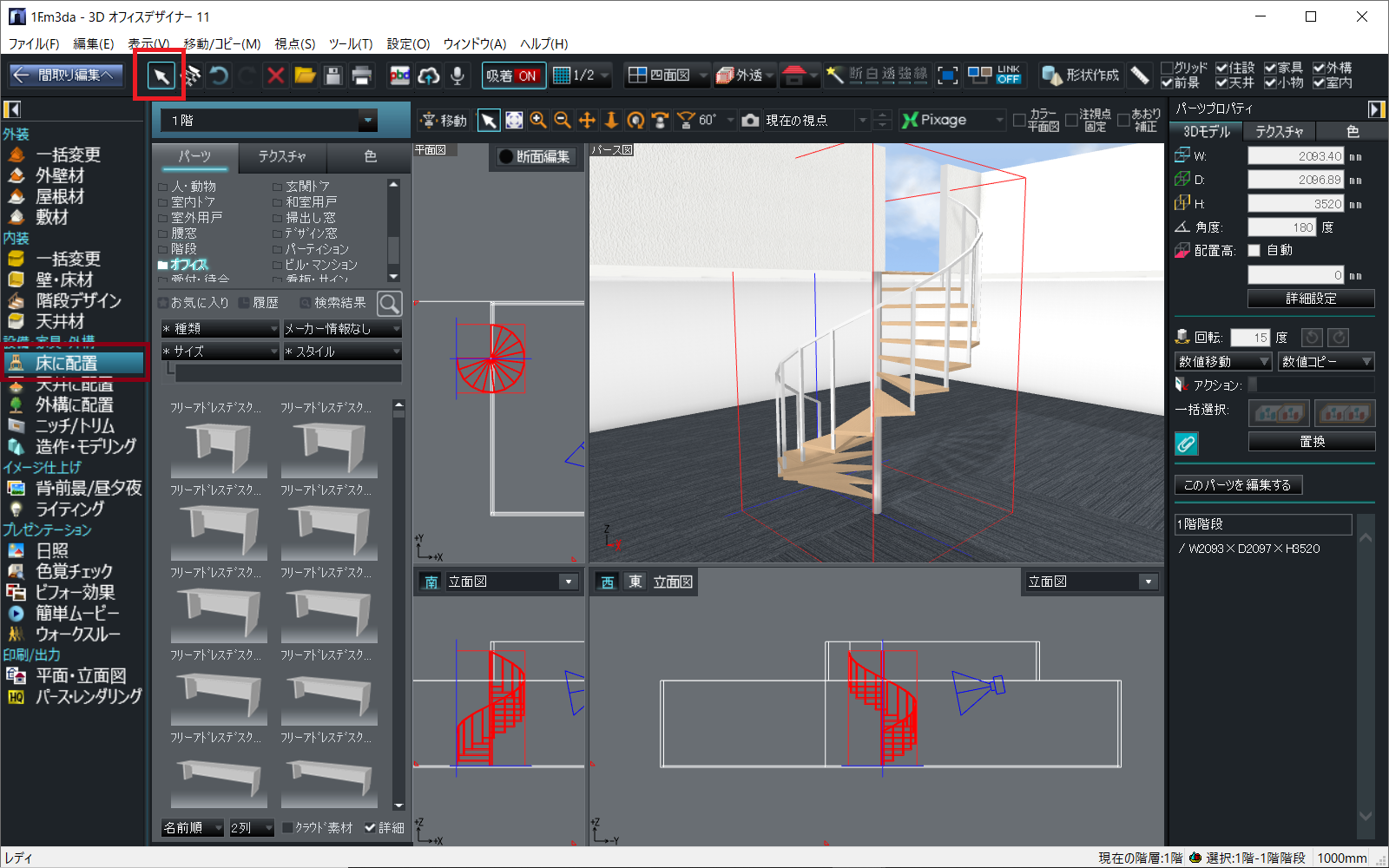Click the zoom in magnifier icon
Image resolution: width=1389 pixels, height=868 pixels.
538,121
